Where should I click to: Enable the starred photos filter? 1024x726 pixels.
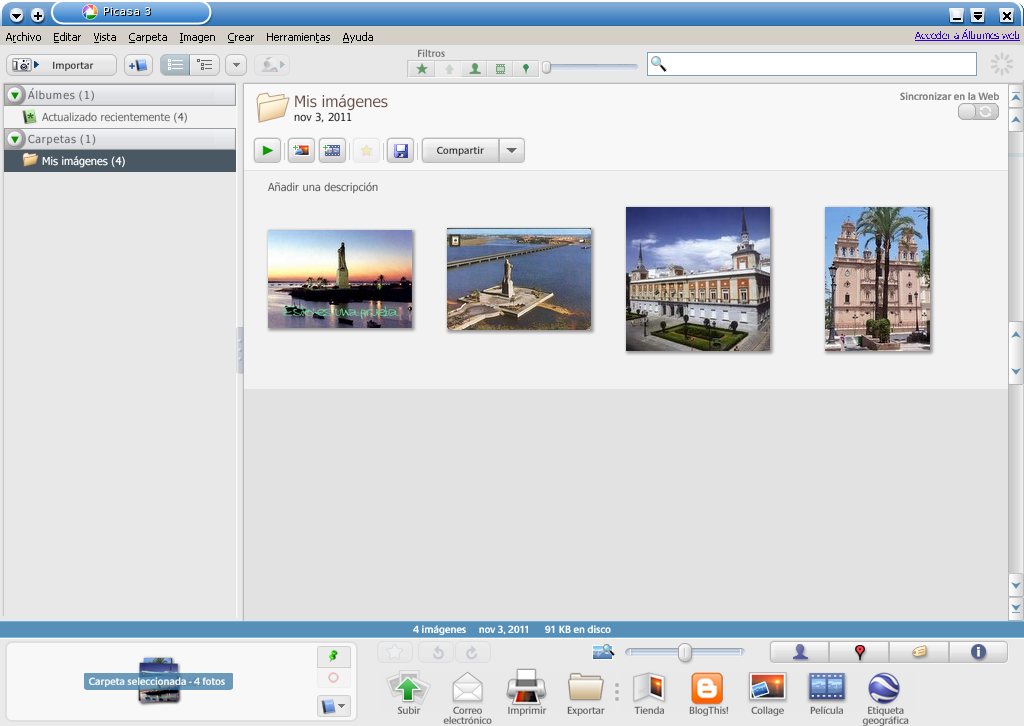[421, 68]
